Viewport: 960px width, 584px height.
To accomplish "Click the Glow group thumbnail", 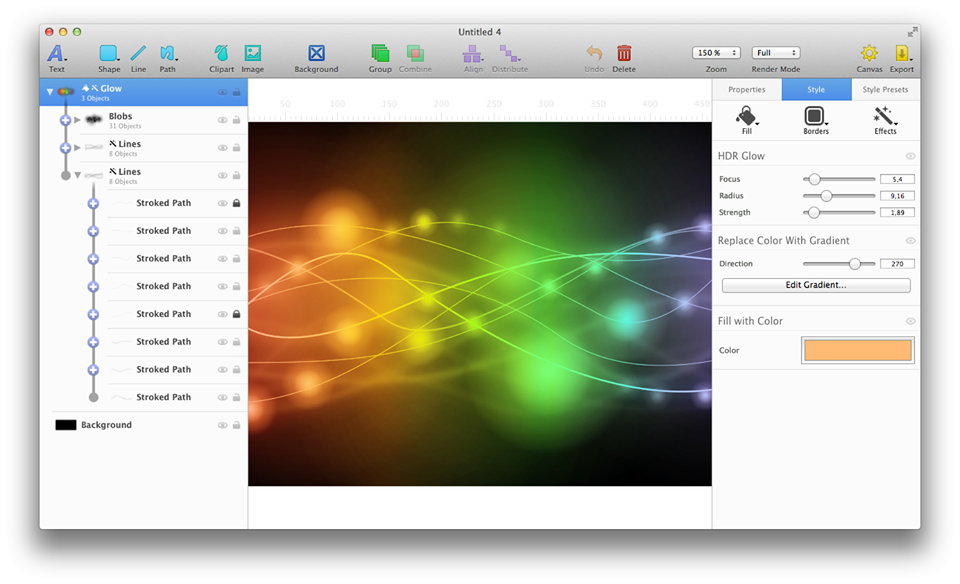I will click(66, 92).
